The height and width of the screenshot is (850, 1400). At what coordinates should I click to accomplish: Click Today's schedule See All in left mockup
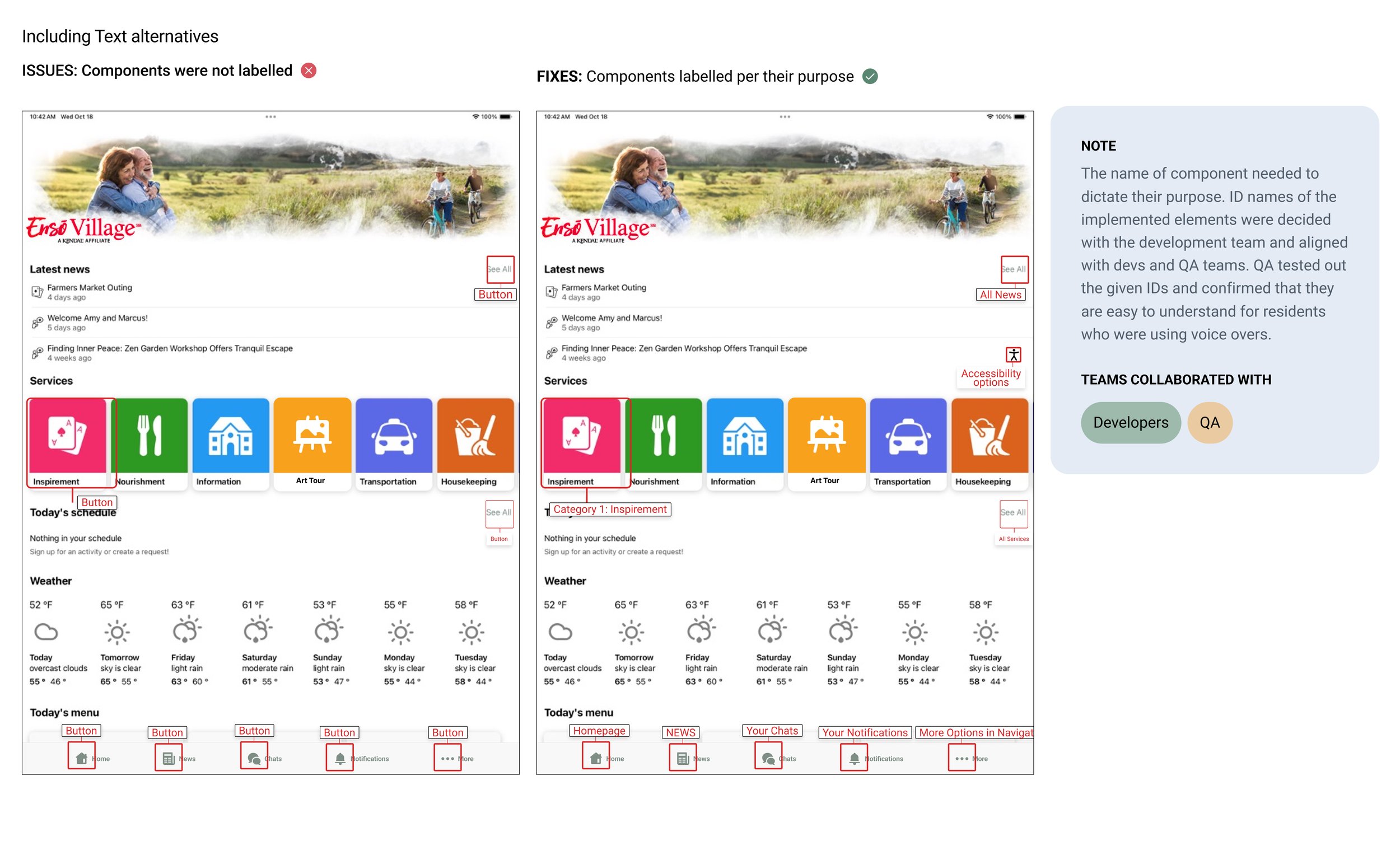click(499, 512)
